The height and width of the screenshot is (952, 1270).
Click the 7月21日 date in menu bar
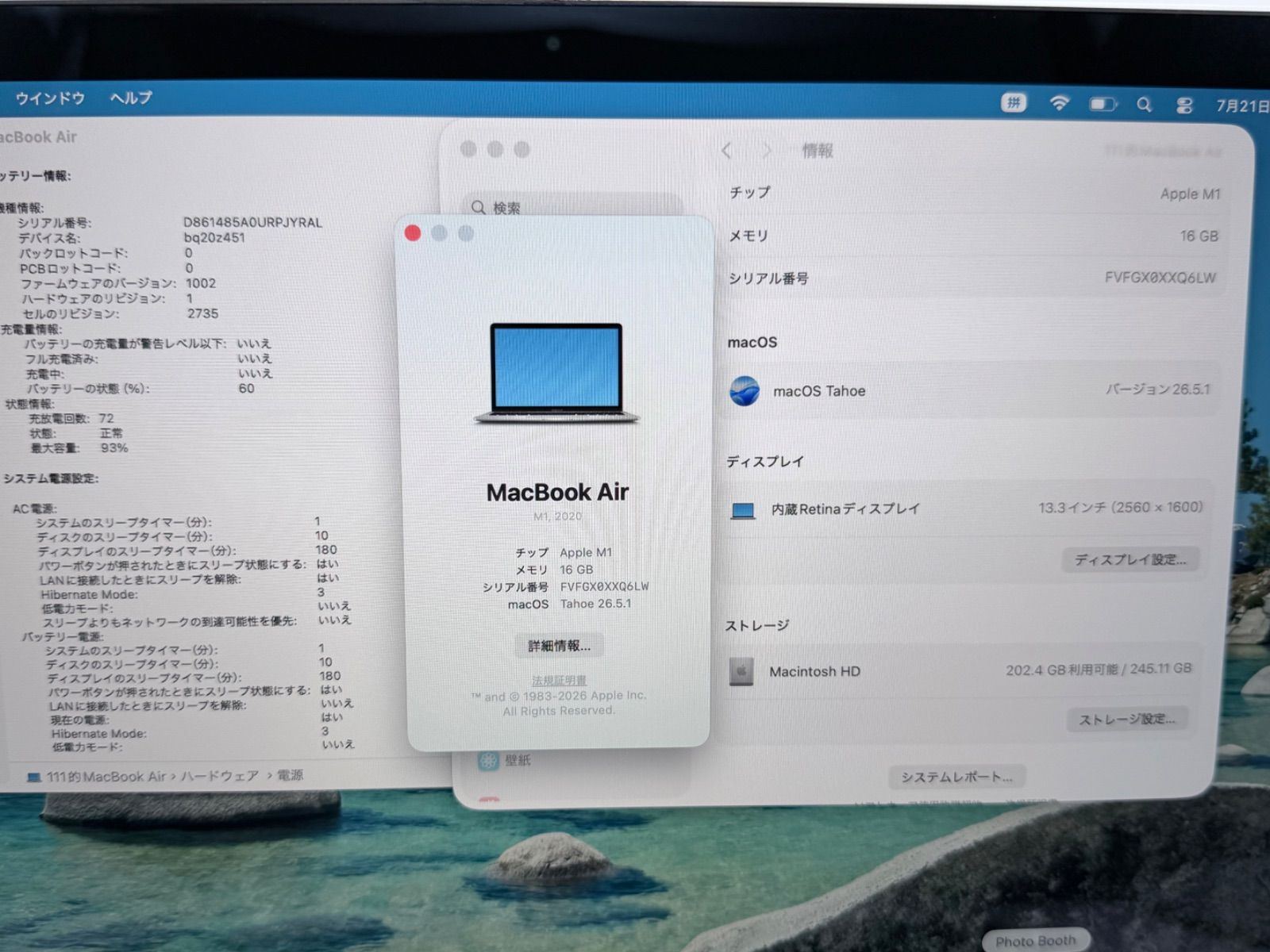pyautogui.click(x=1241, y=106)
